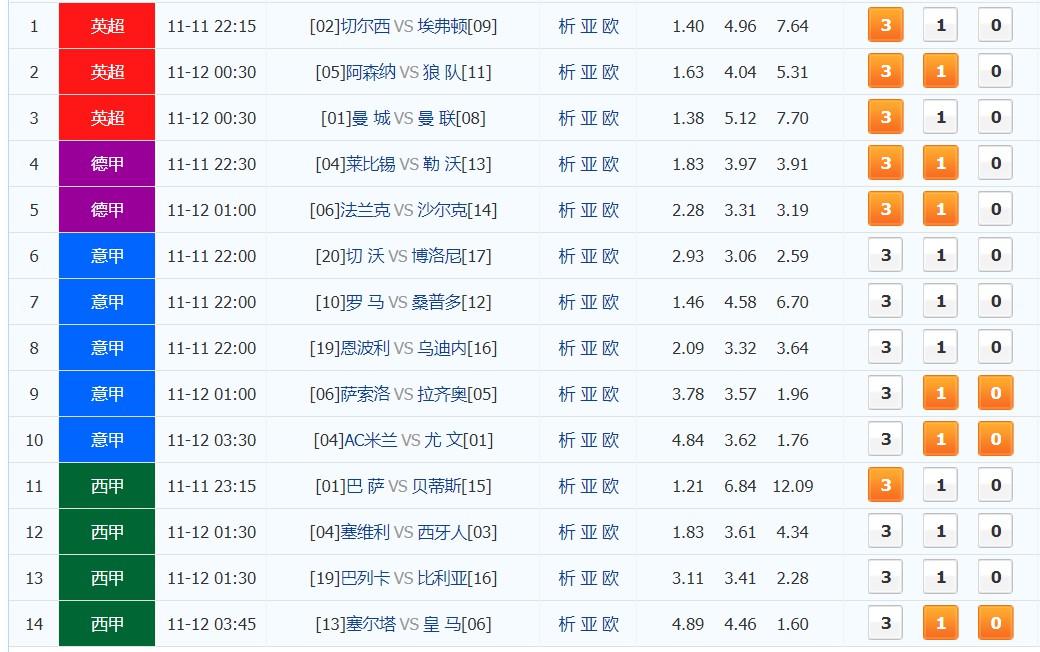Image resolution: width=1040 pixels, height=652 pixels.
Task: Click team name 沙尔克
Action: pos(442,210)
